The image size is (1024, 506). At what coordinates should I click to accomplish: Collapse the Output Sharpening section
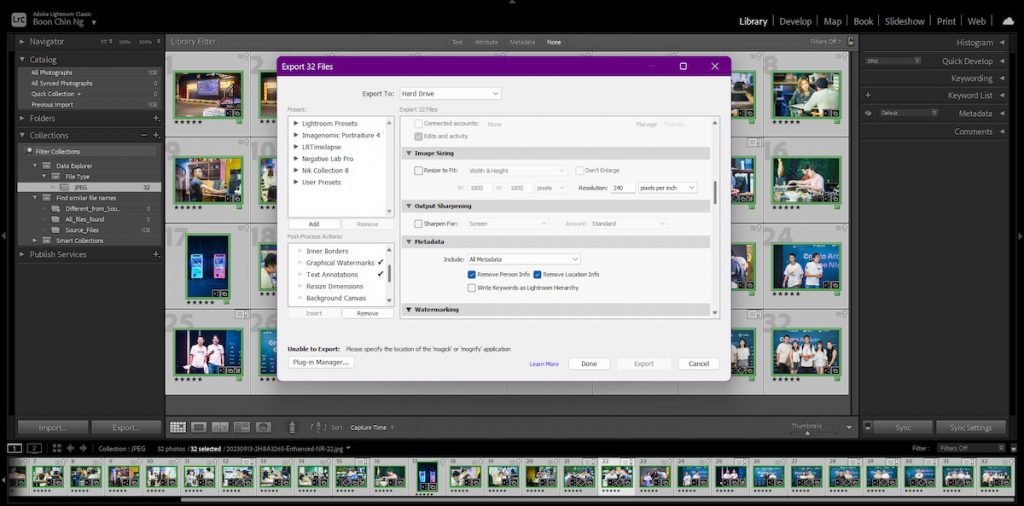(409, 206)
